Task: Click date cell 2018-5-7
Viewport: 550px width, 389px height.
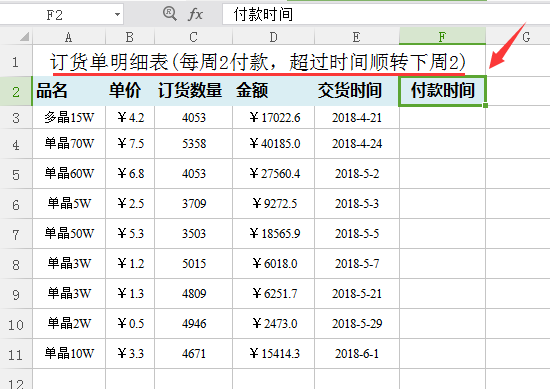Action: coord(357,264)
